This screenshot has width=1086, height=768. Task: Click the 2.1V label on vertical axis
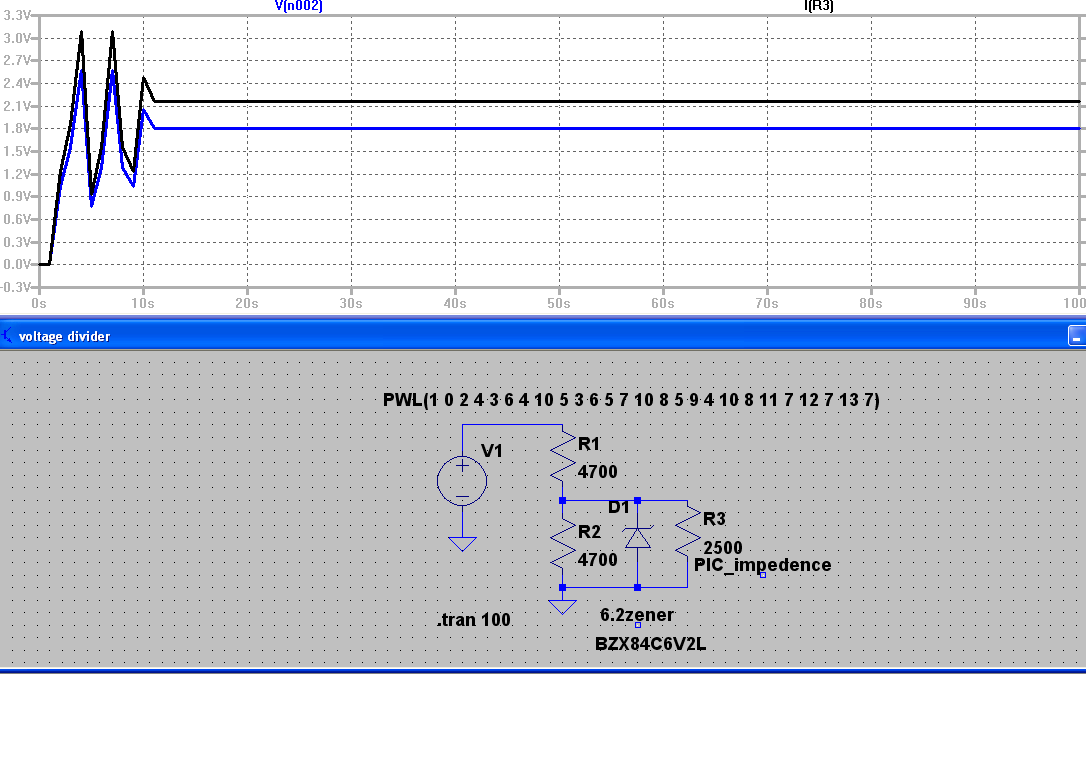[x=17, y=106]
